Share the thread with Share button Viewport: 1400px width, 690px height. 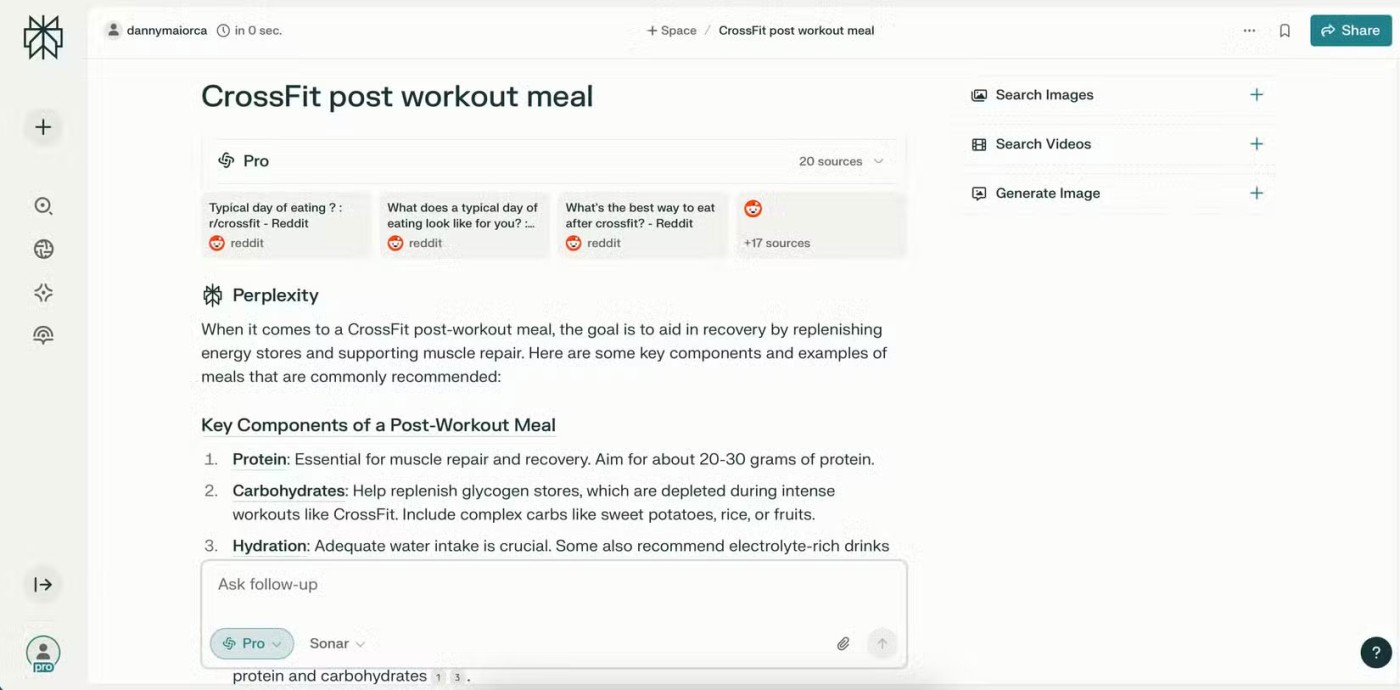(x=1350, y=31)
